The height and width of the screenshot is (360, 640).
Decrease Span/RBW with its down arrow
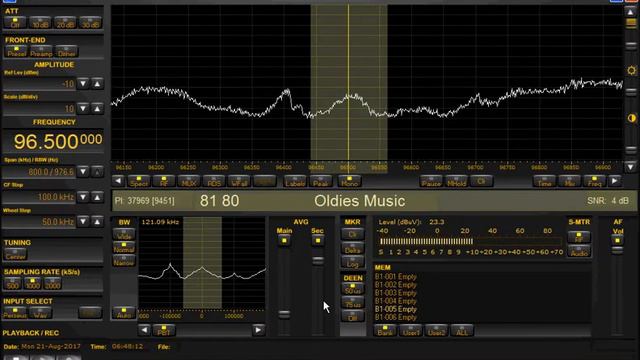83,171
